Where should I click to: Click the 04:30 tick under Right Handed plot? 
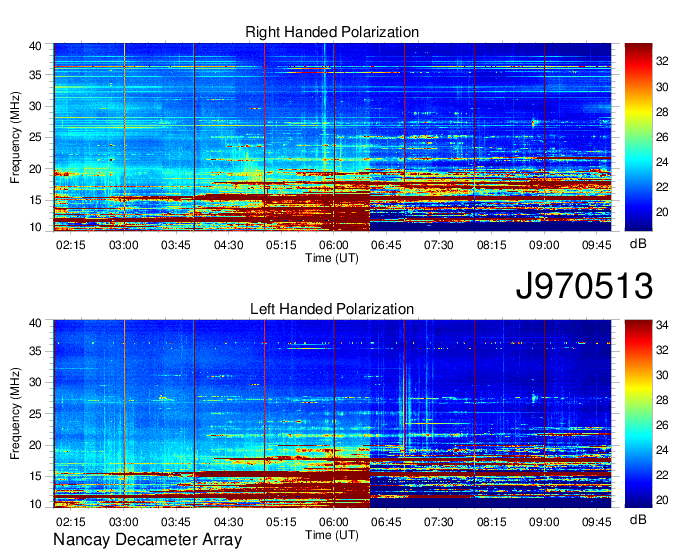point(229,245)
